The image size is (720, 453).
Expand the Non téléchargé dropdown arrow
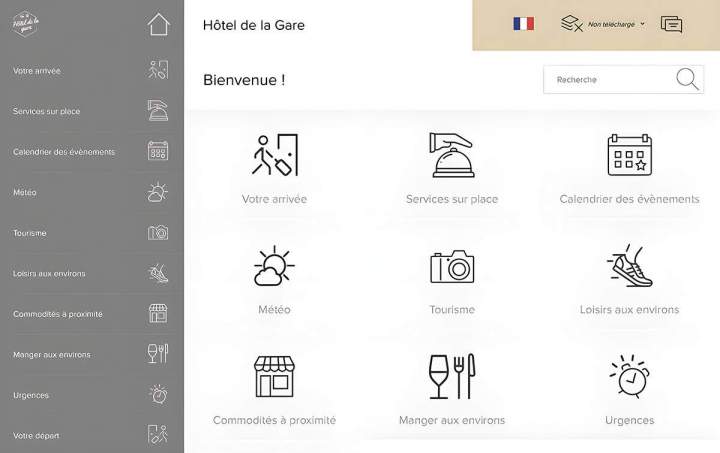[x=642, y=24]
